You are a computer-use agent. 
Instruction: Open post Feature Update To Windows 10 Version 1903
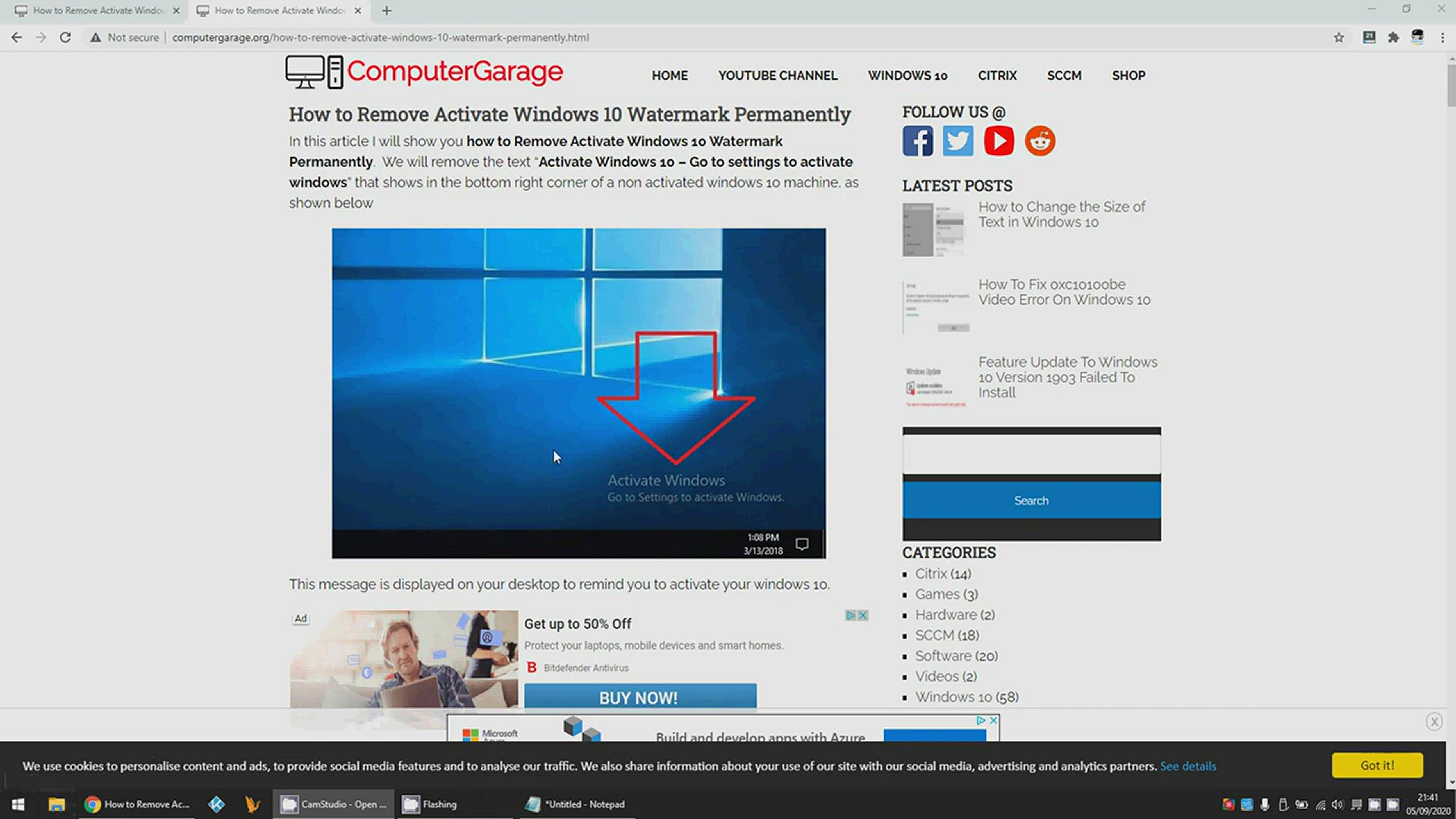pos(1068,377)
